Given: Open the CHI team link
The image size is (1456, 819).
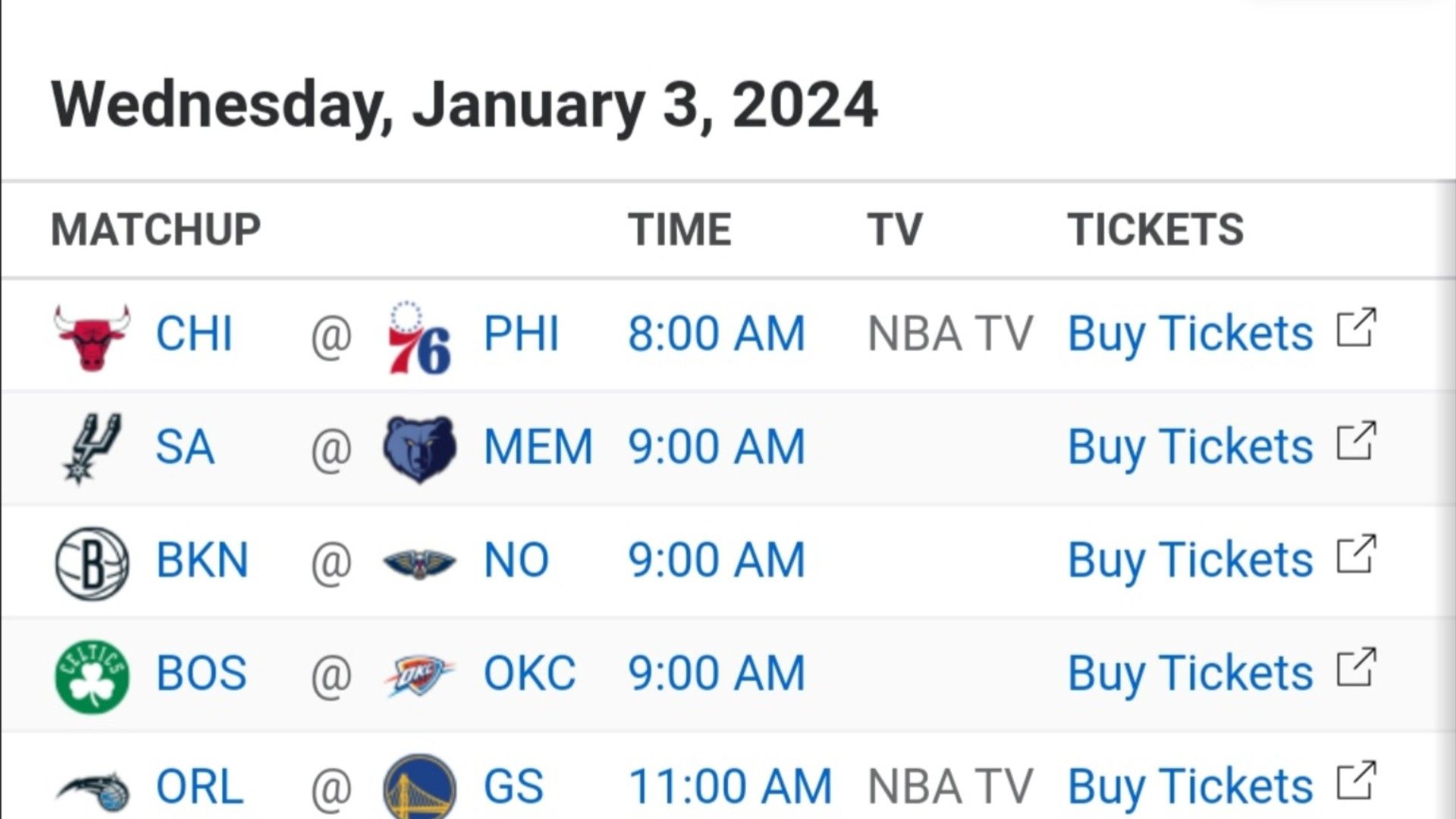Looking at the screenshot, I should 194,334.
